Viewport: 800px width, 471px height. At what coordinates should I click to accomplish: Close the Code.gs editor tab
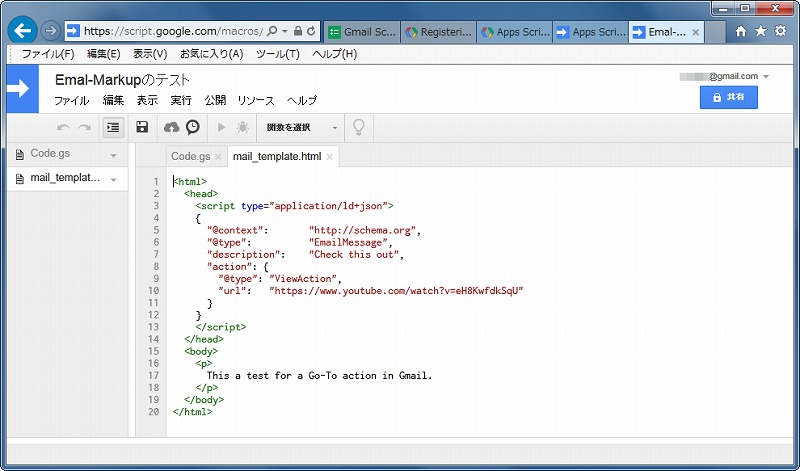click(218, 157)
